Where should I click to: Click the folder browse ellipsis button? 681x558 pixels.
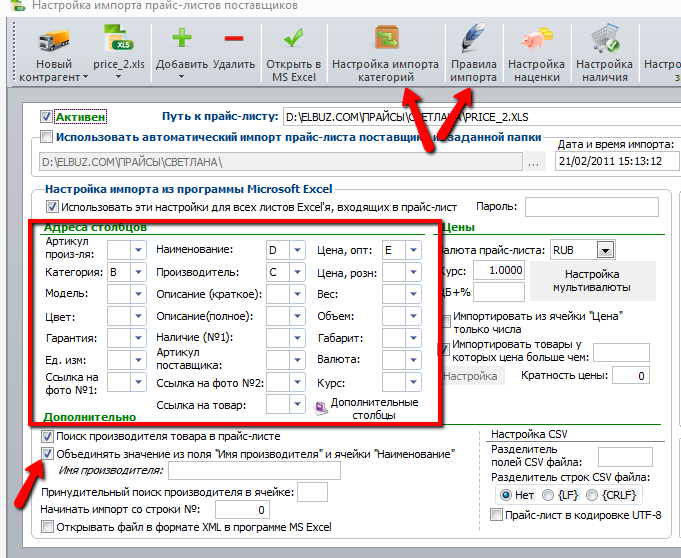tap(534, 162)
